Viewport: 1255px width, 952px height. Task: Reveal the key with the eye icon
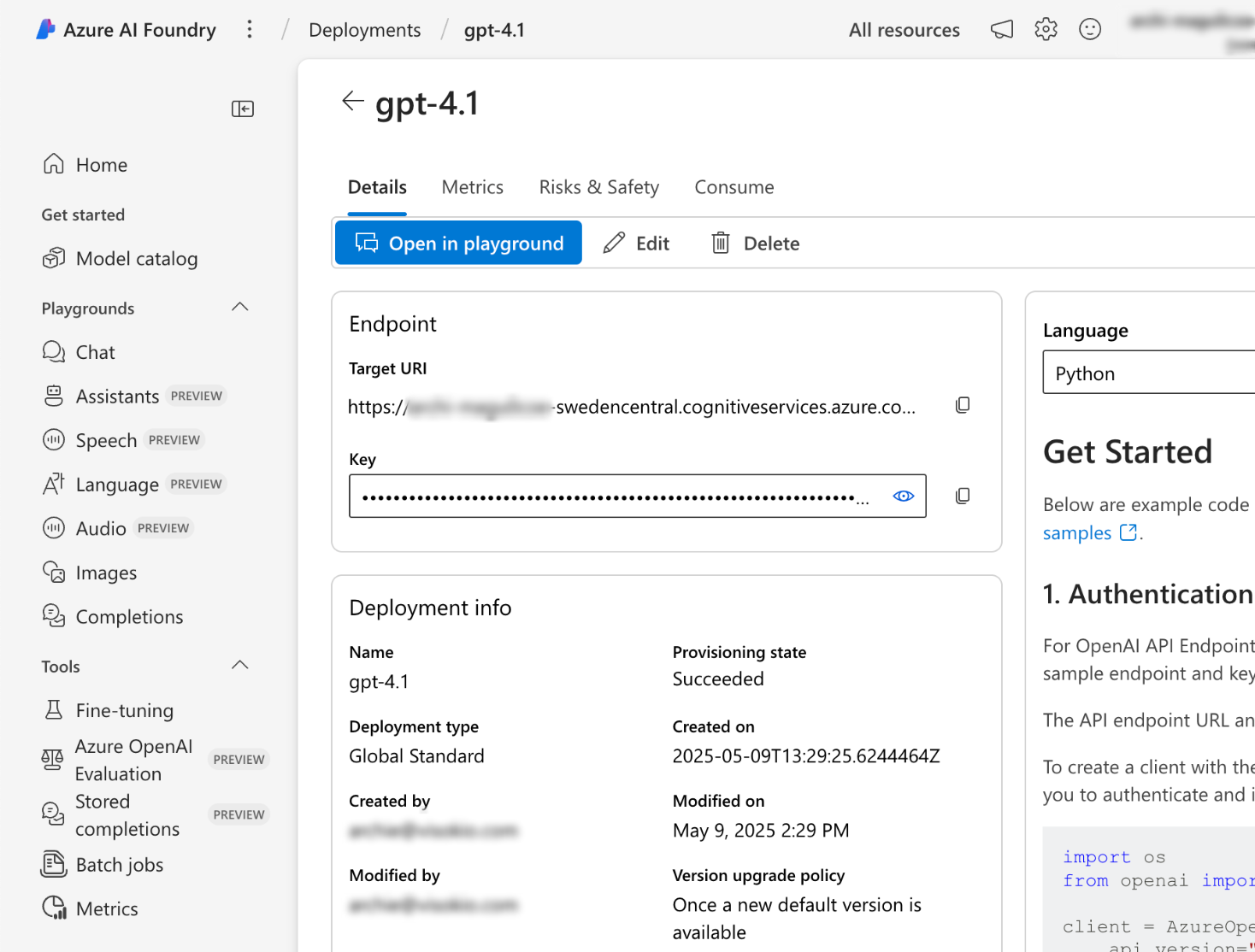(x=904, y=496)
